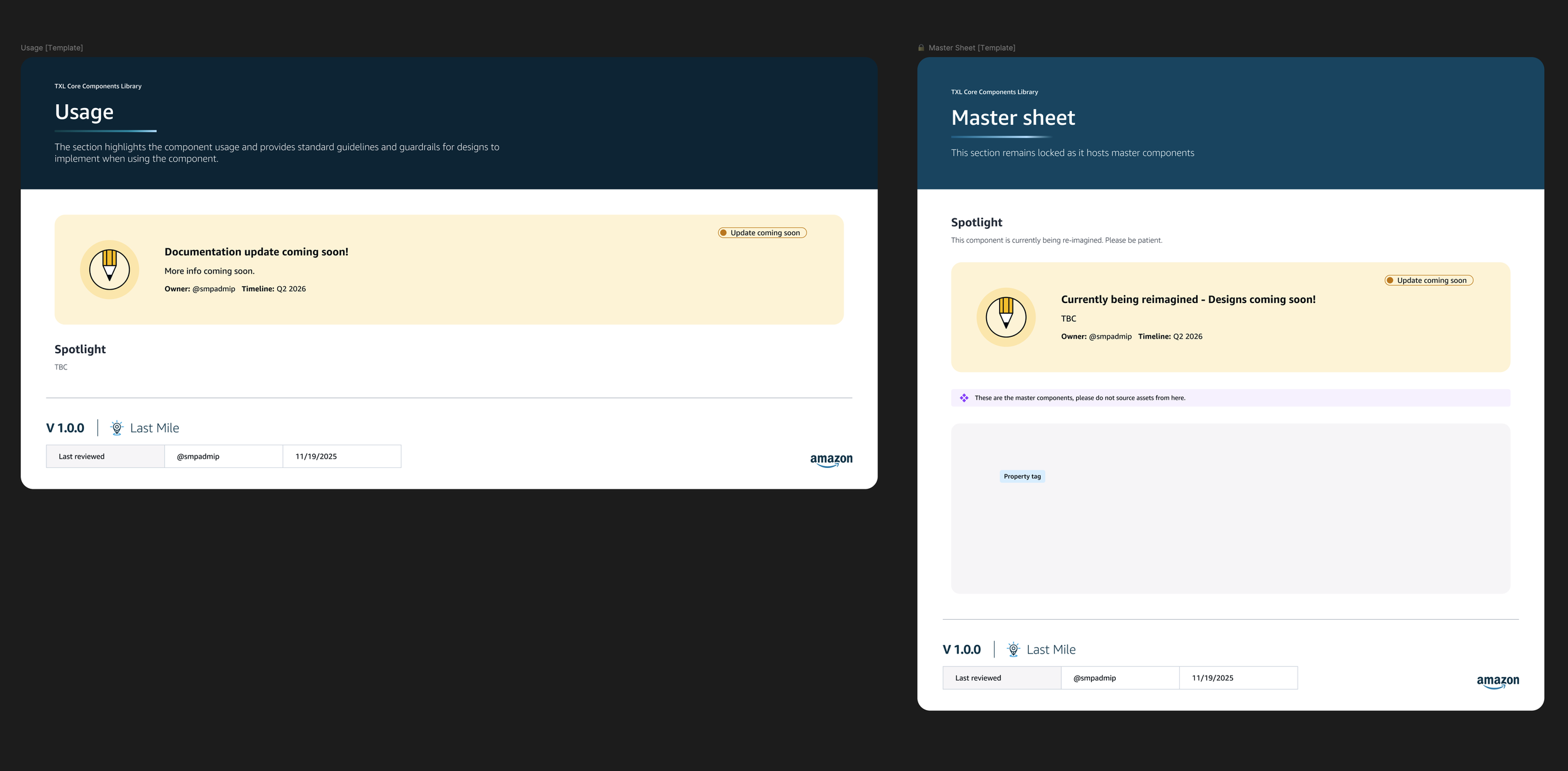Click the grey component placeholder area
Image resolution: width=1568 pixels, height=771 pixels.
tap(1230, 509)
